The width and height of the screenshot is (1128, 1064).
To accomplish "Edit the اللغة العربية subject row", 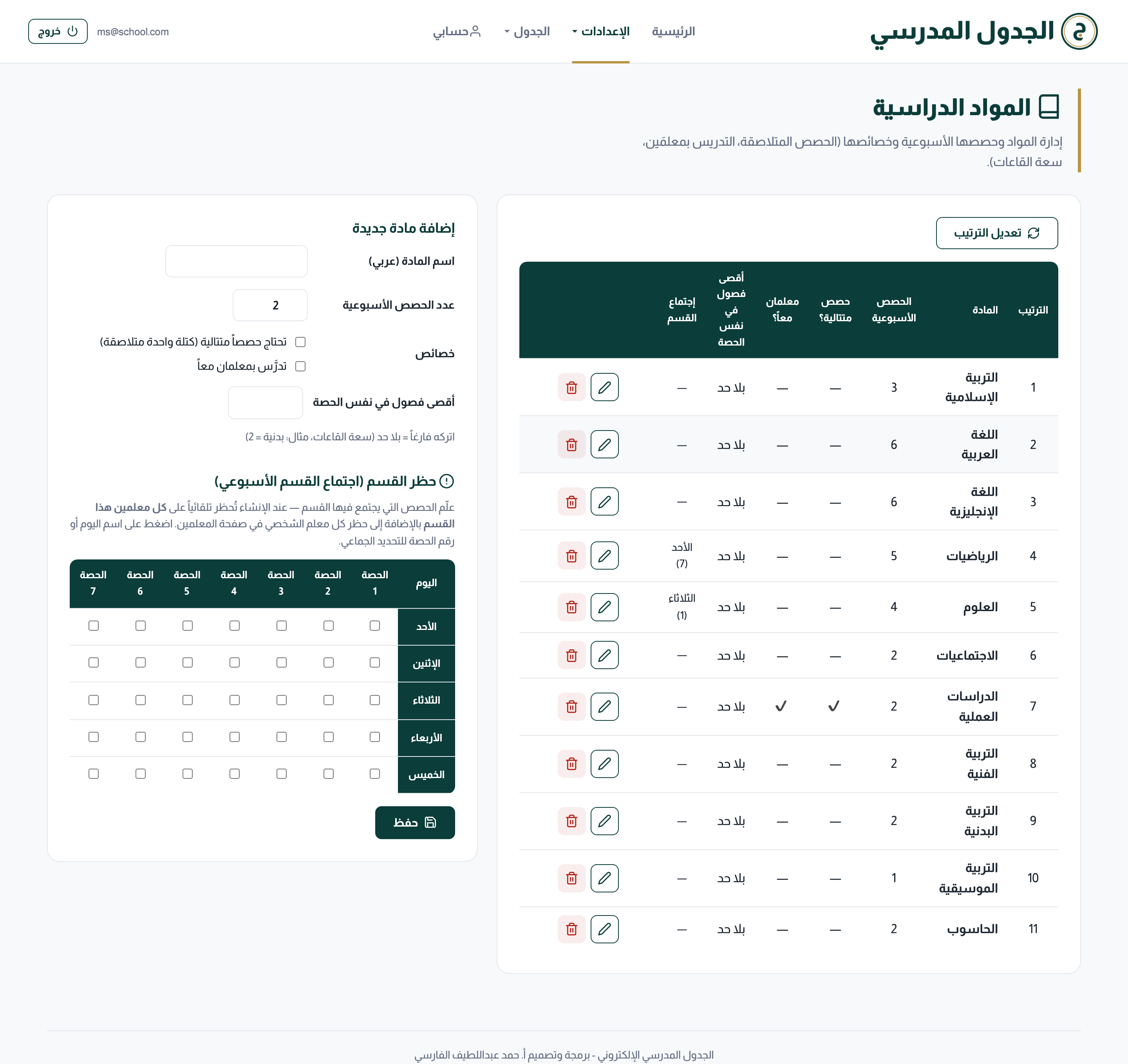I will coord(604,444).
